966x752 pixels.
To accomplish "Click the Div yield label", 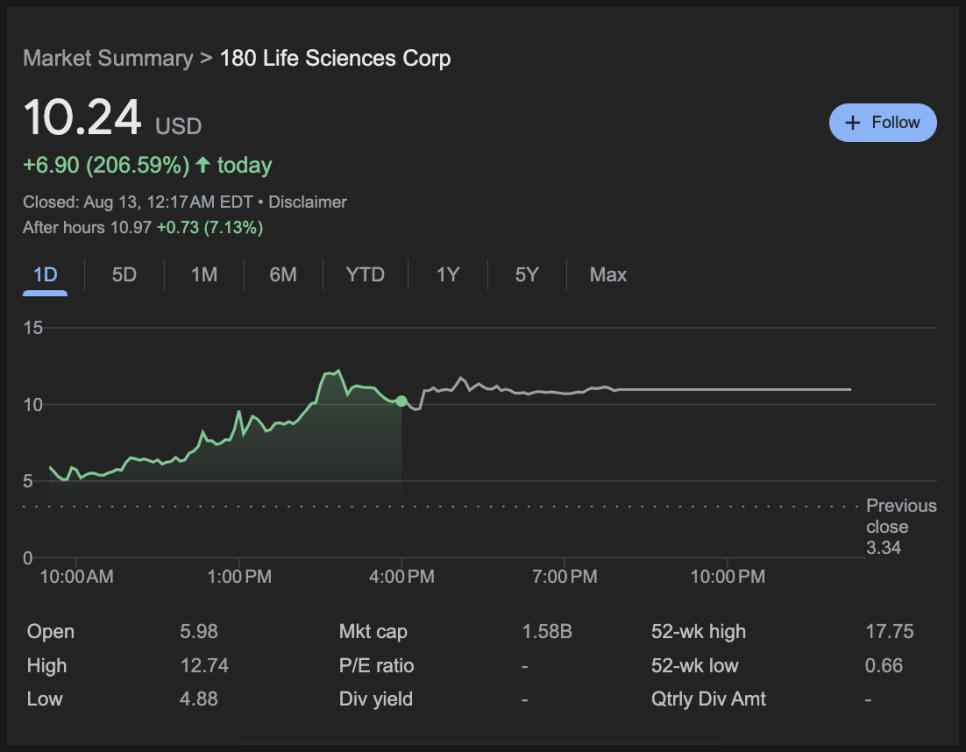I will 376,699.
